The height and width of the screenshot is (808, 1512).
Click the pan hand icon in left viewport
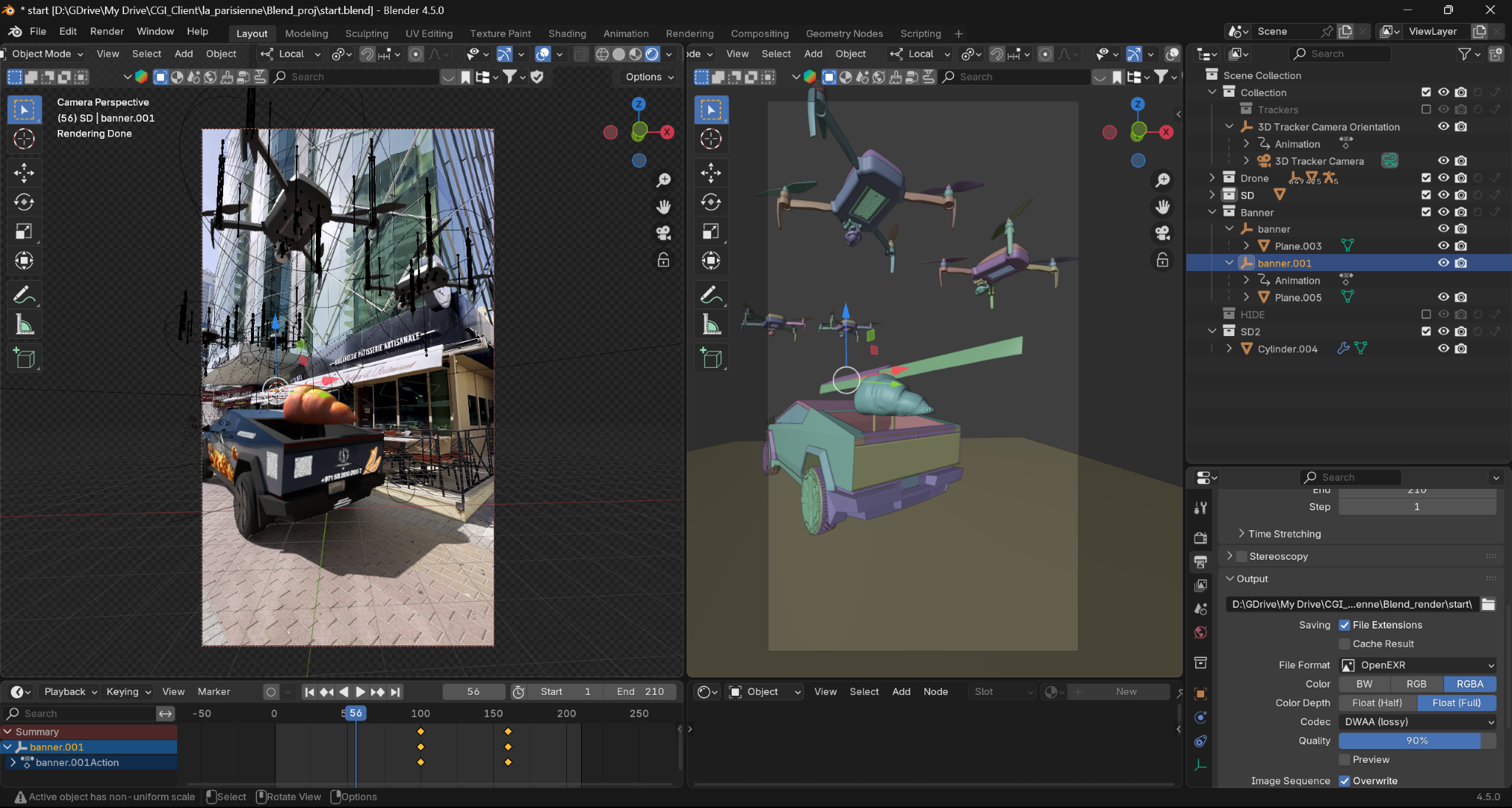663,207
